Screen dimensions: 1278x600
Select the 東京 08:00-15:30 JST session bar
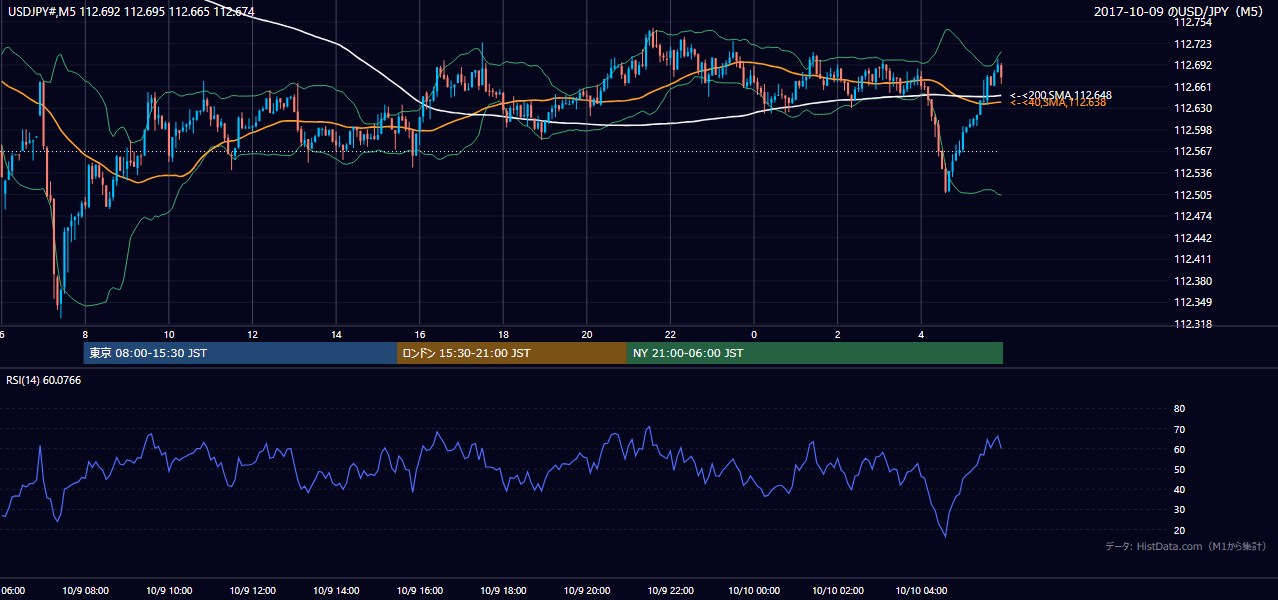click(x=241, y=353)
